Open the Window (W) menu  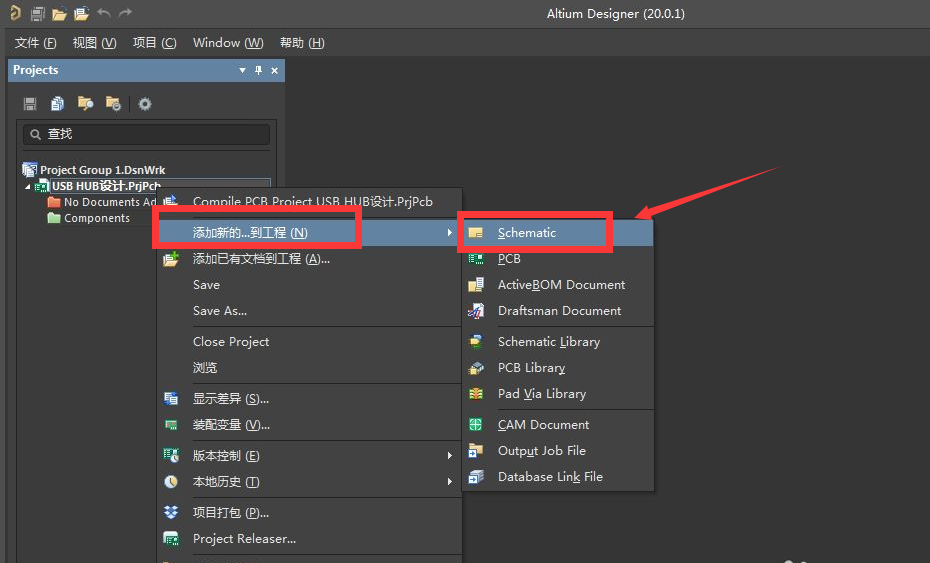(228, 43)
